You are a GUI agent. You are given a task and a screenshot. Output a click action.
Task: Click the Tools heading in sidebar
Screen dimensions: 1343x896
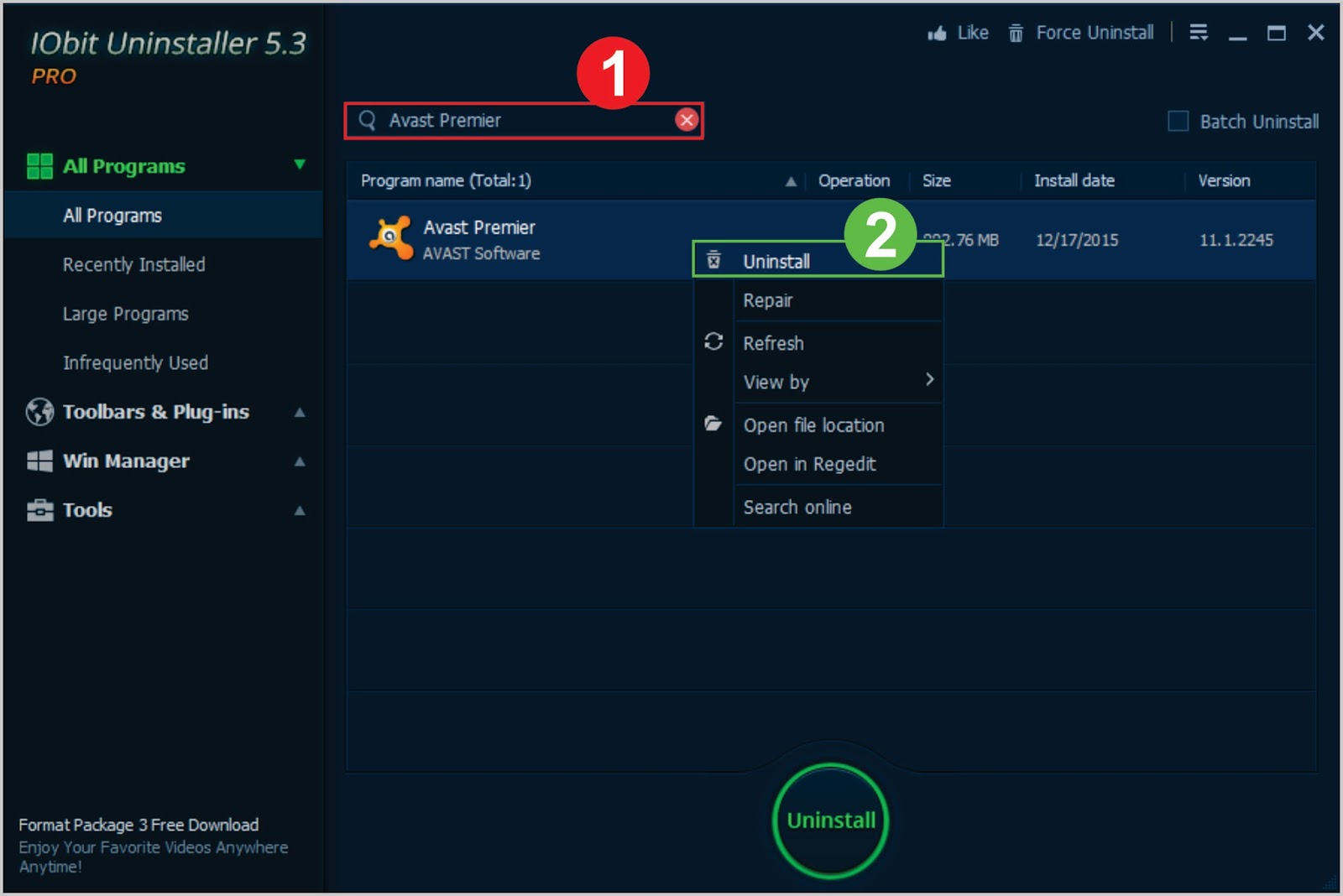(x=87, y=510)
